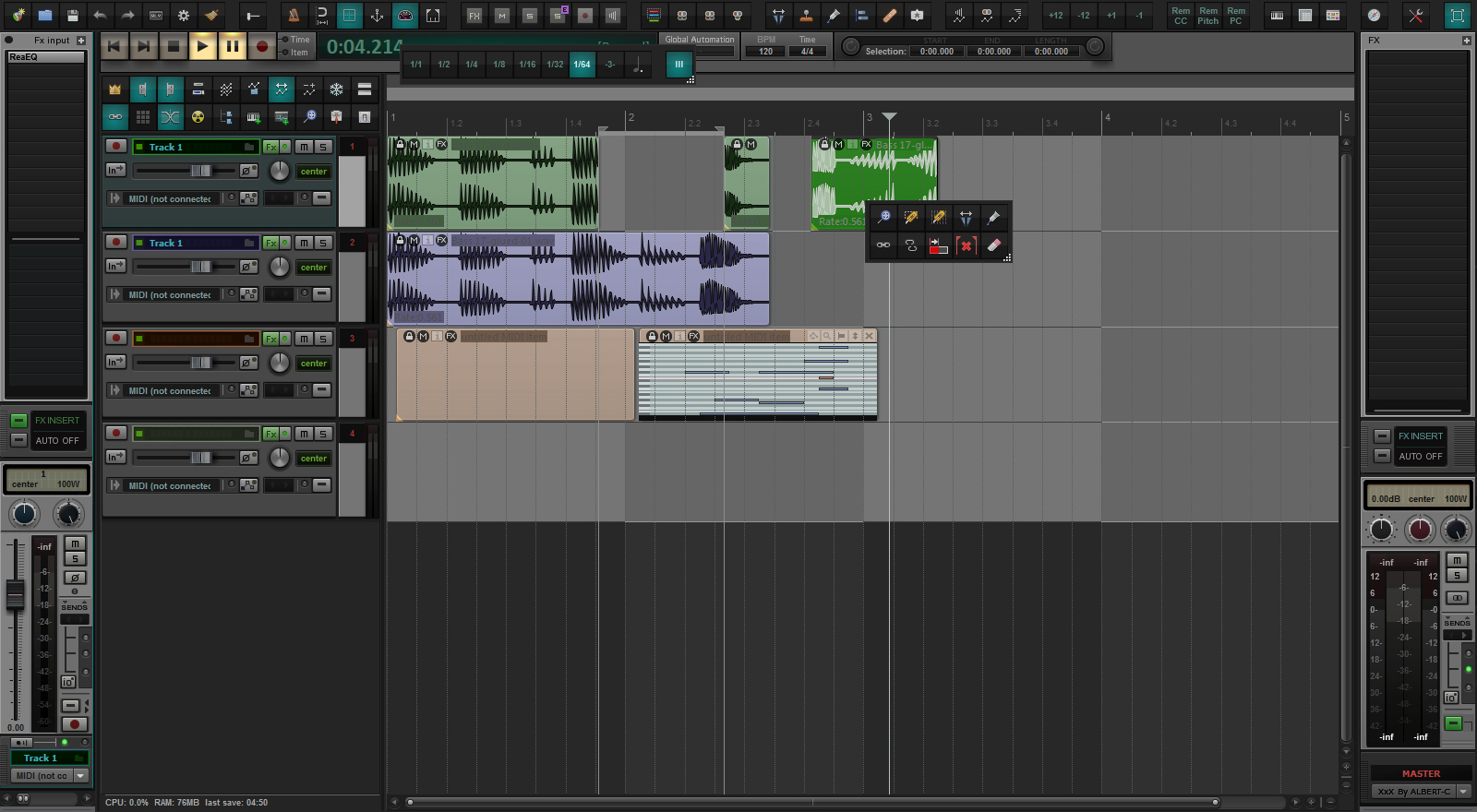
Task: Click the Rem Pitch button
Action: tap(1207, 16)
